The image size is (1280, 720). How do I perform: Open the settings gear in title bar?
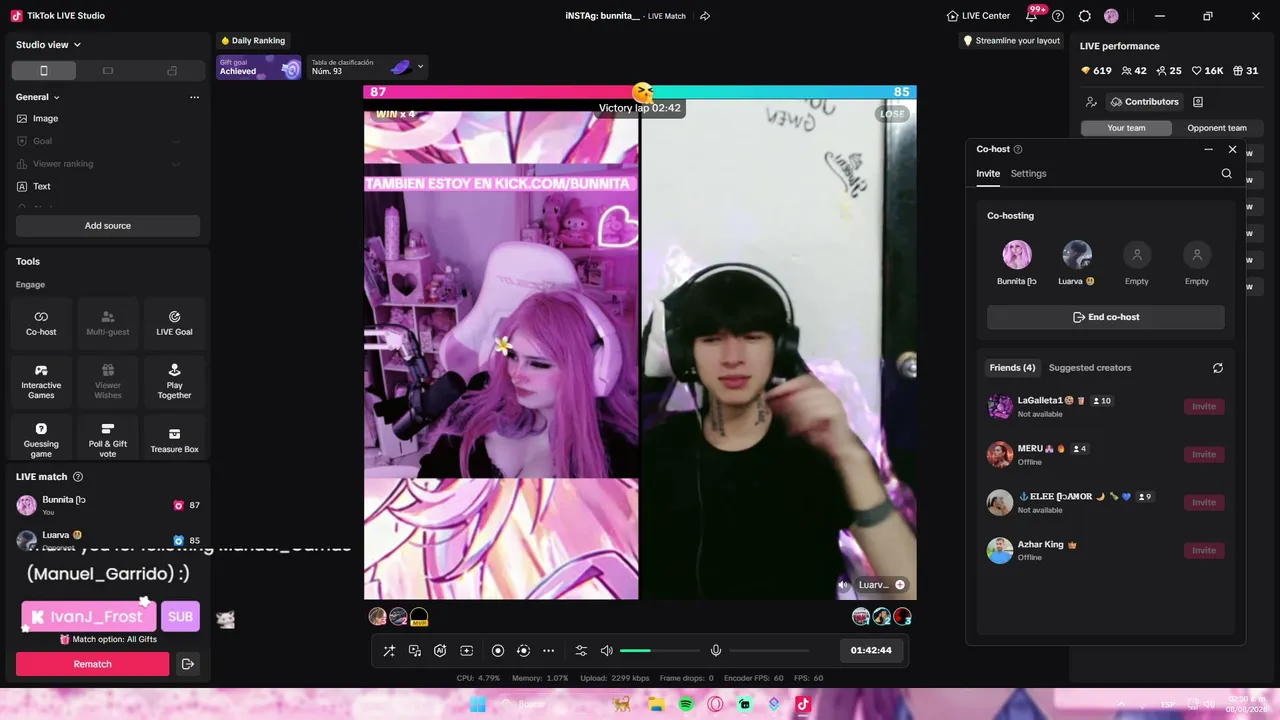coord(1085,16)
